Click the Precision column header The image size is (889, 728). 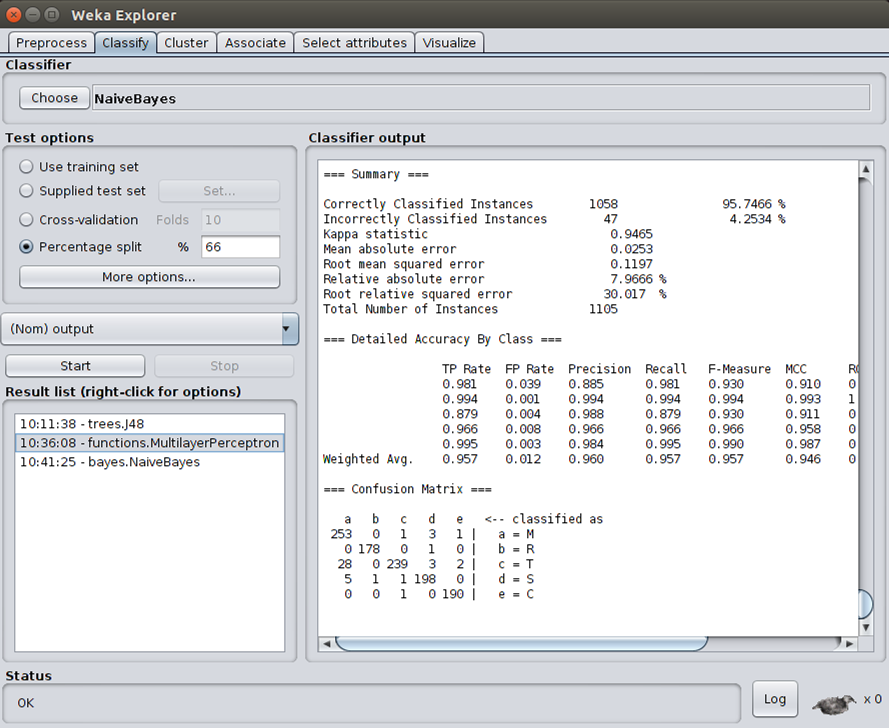click(599, 369)
